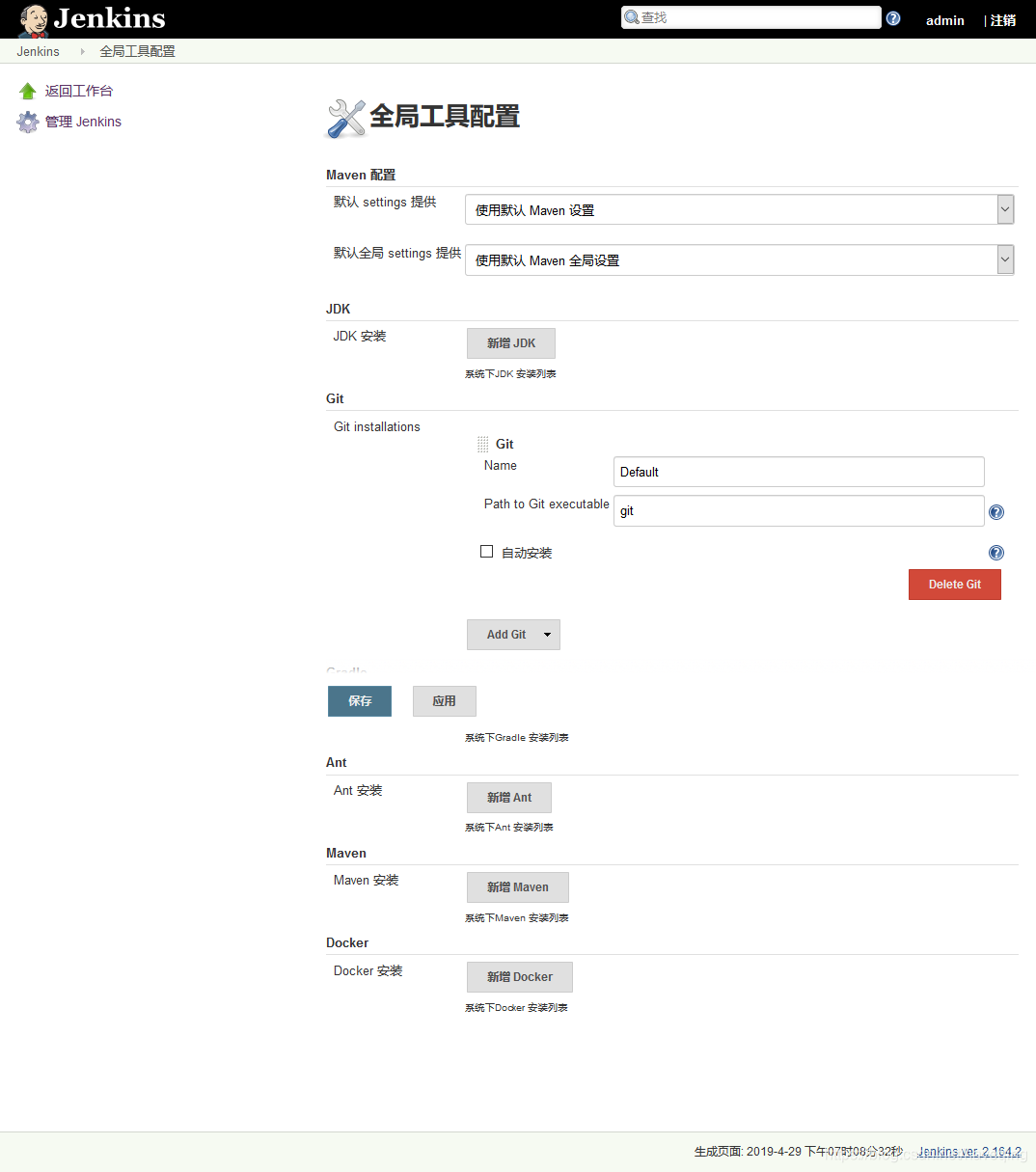The height and width of the screenshot is (1172, 1036).
Task: Click the Maven 配置 section heading
Action: [361, 175]
